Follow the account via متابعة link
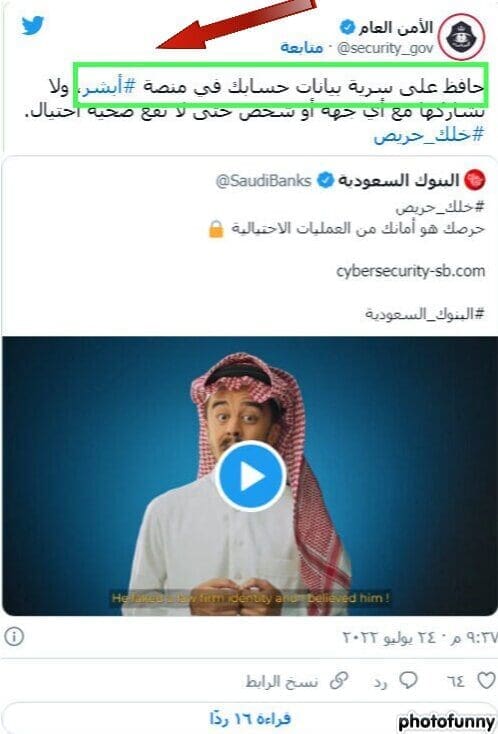 pos(302,48)
